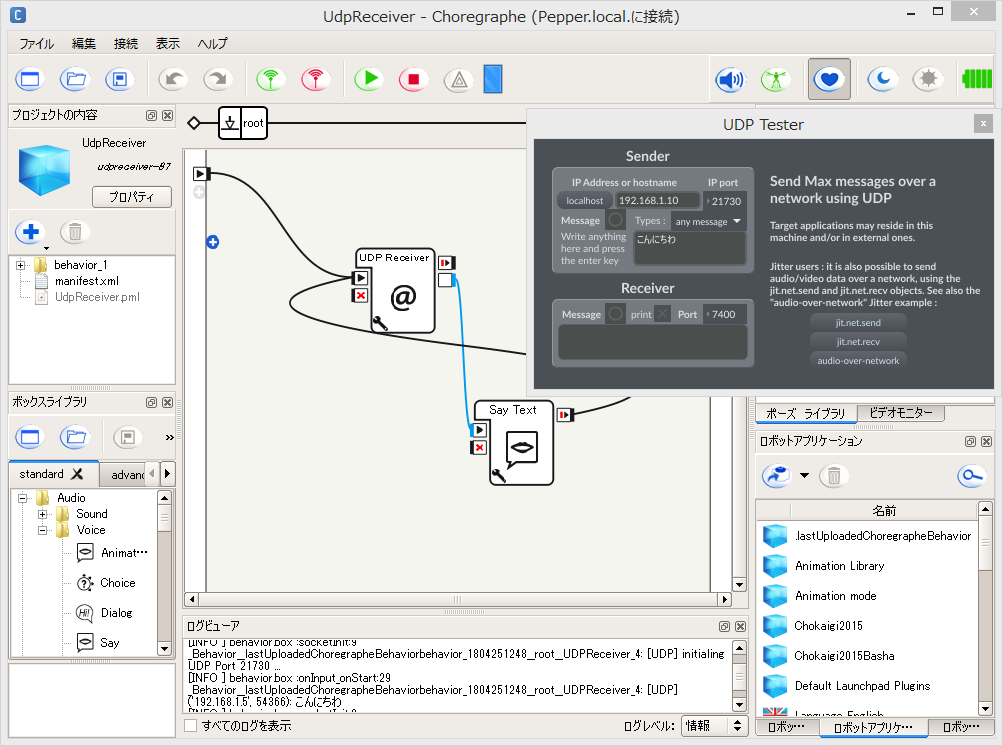Show more box library toolbar items chevron

pyautogui.click(x=170, y=438)
